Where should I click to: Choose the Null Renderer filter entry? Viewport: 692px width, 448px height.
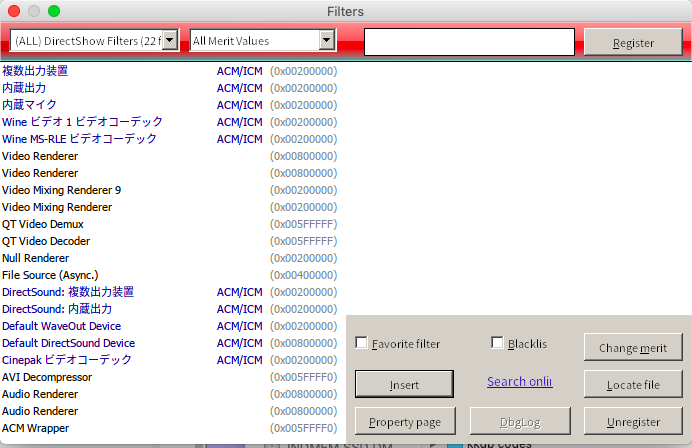click(x=35, y=258)
